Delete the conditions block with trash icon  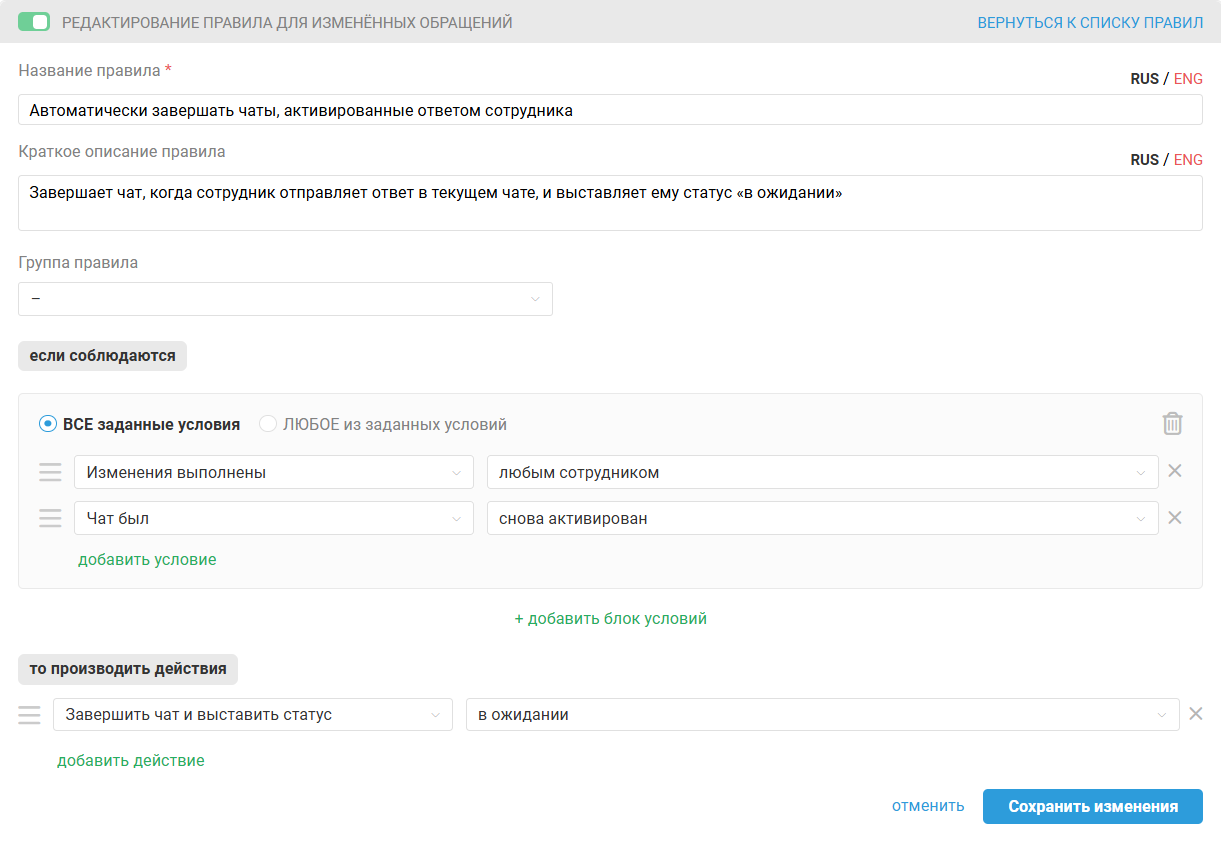(1172, 424)
